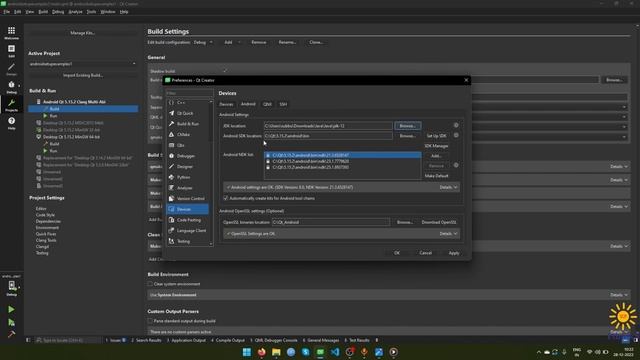Viewport: 640px width, 360px height.
Task: Click Import Existing Build button
Action: click(x=83, y=75)
